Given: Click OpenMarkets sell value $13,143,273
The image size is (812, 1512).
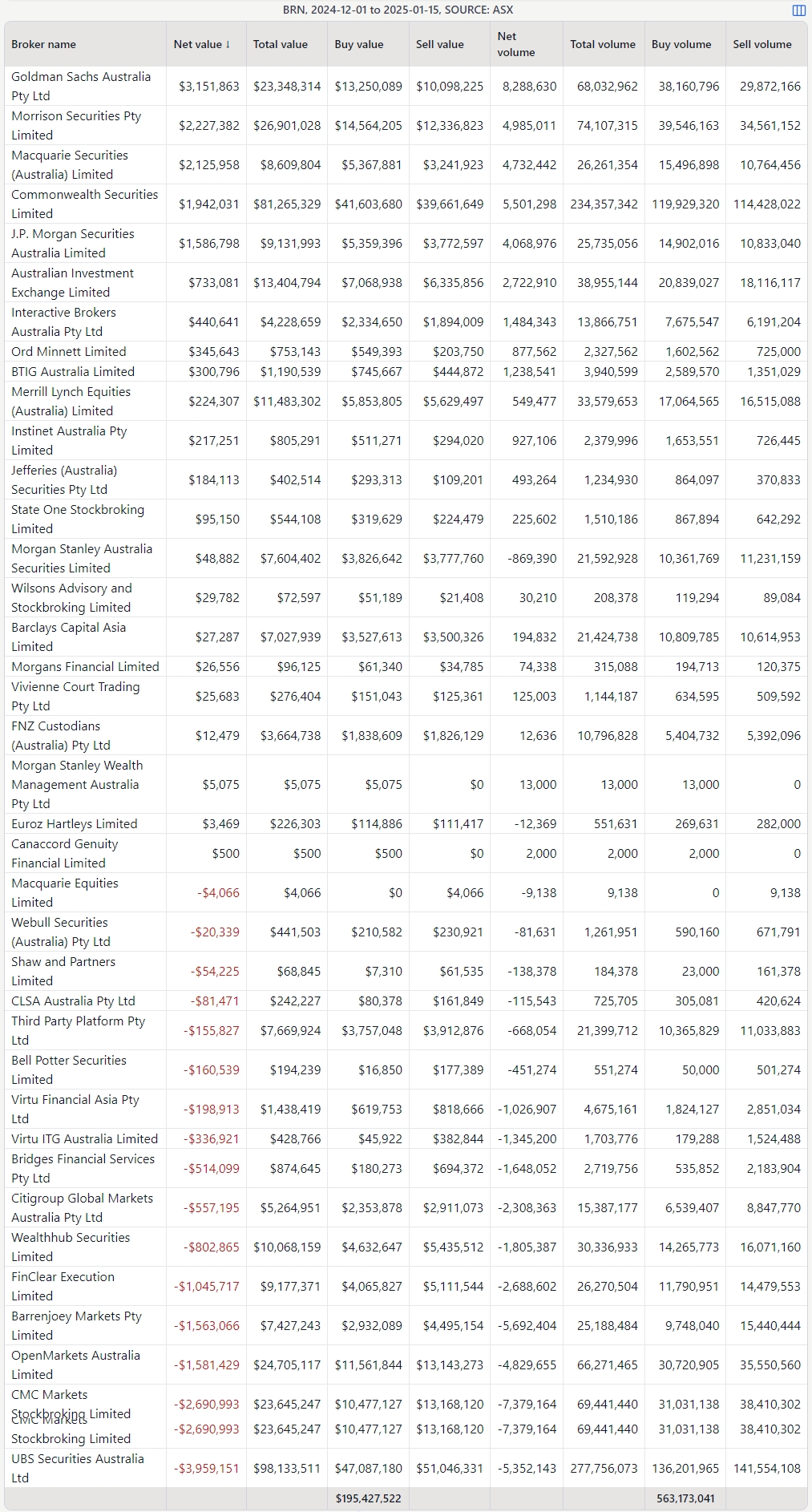Looking at the screenshot, I should [x=450, y=1364].
